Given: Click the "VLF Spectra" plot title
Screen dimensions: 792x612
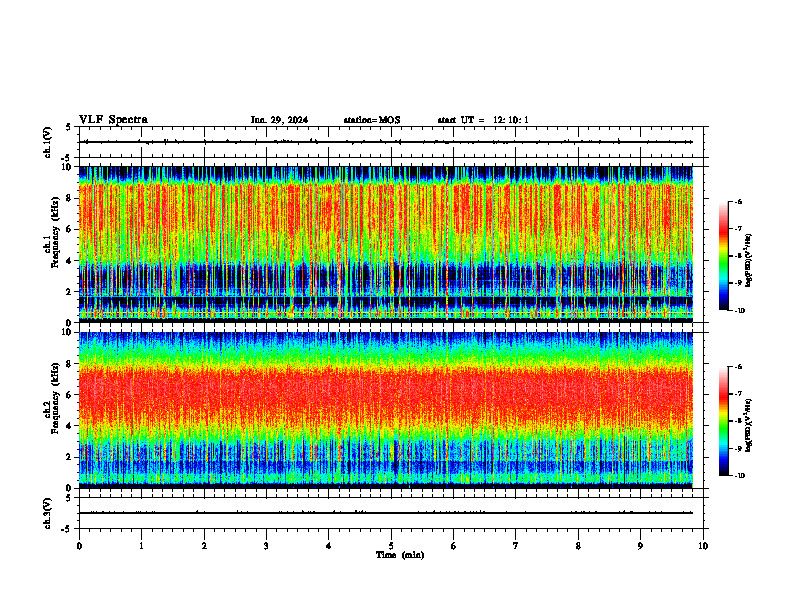Looking at the screenshot, I should point(113,120).
